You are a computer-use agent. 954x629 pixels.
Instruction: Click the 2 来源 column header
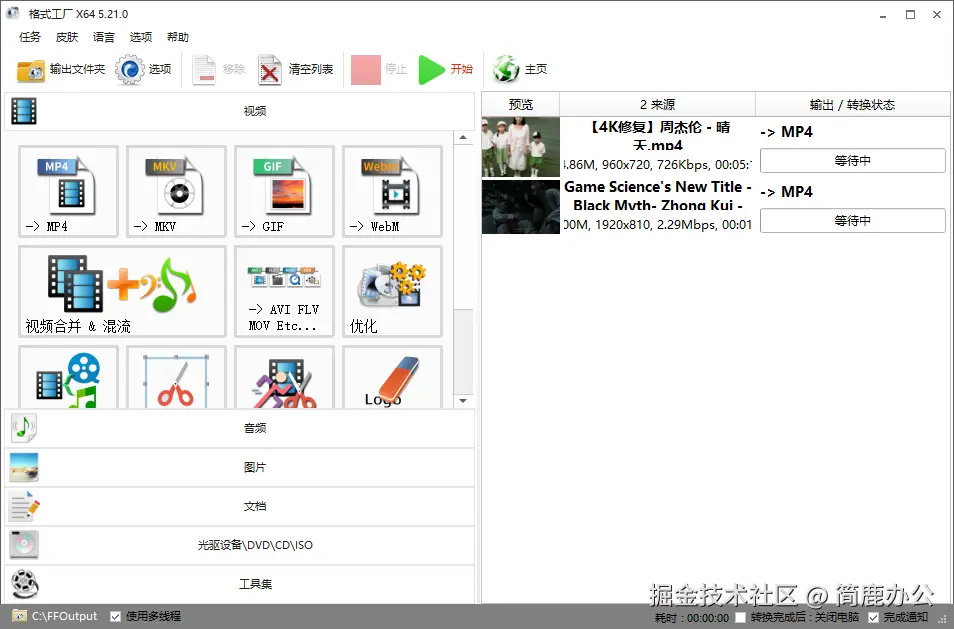tap(658, 105)
